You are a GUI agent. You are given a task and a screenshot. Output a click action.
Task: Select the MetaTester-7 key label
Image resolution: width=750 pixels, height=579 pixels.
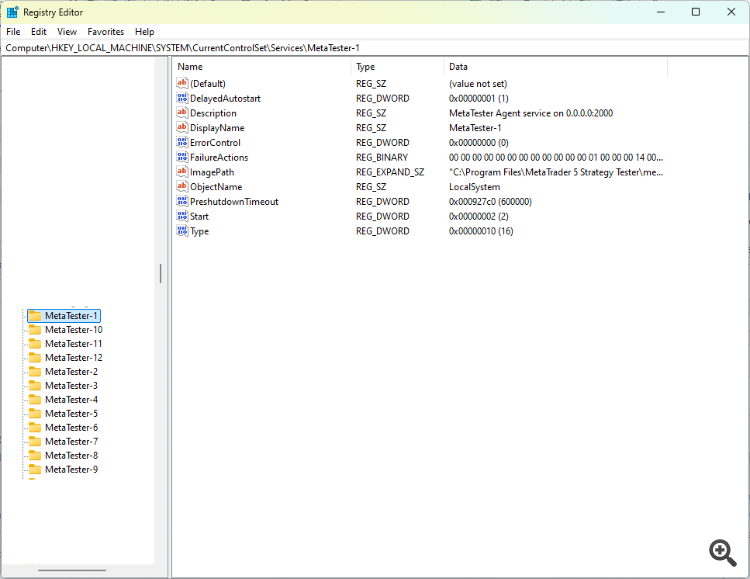click(x=71, y=442)
